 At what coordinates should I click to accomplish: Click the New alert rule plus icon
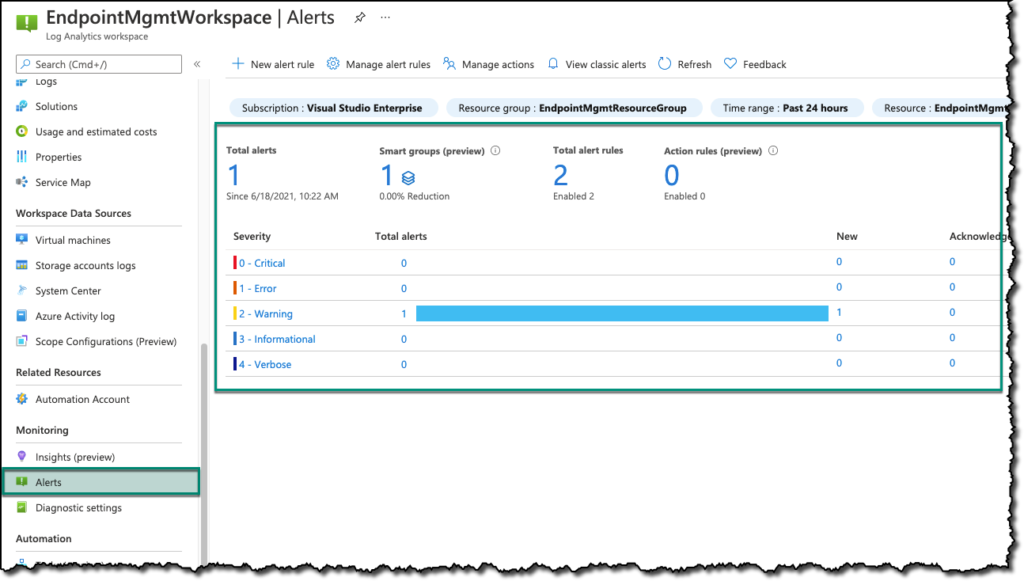(238, 63)
